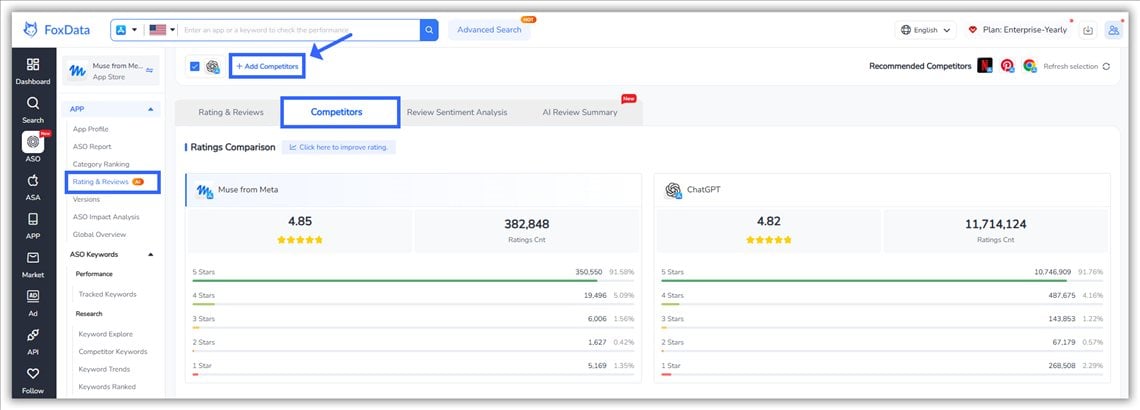Open Tracked Keywords in sidebar

(x=107, y=294)
